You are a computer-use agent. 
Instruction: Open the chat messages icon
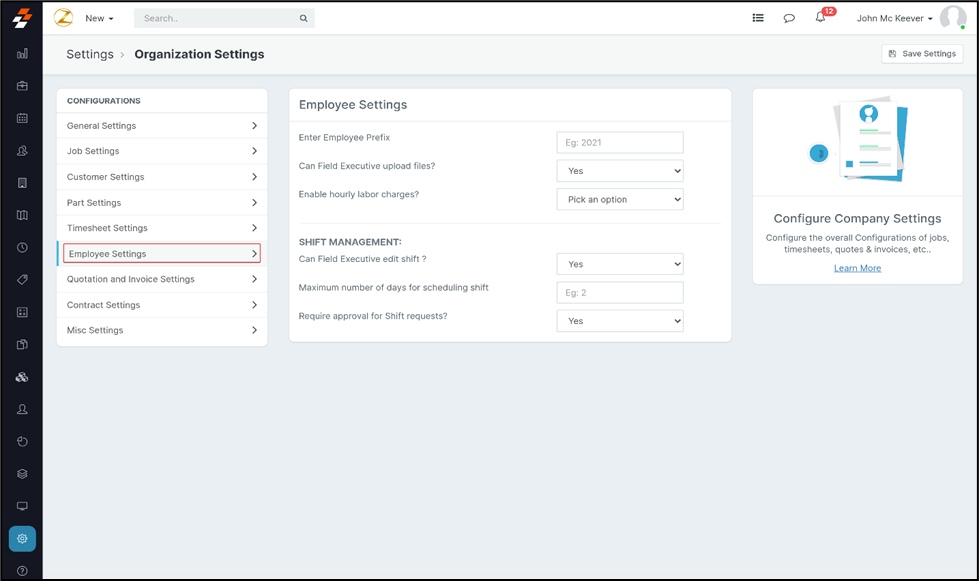789,18
